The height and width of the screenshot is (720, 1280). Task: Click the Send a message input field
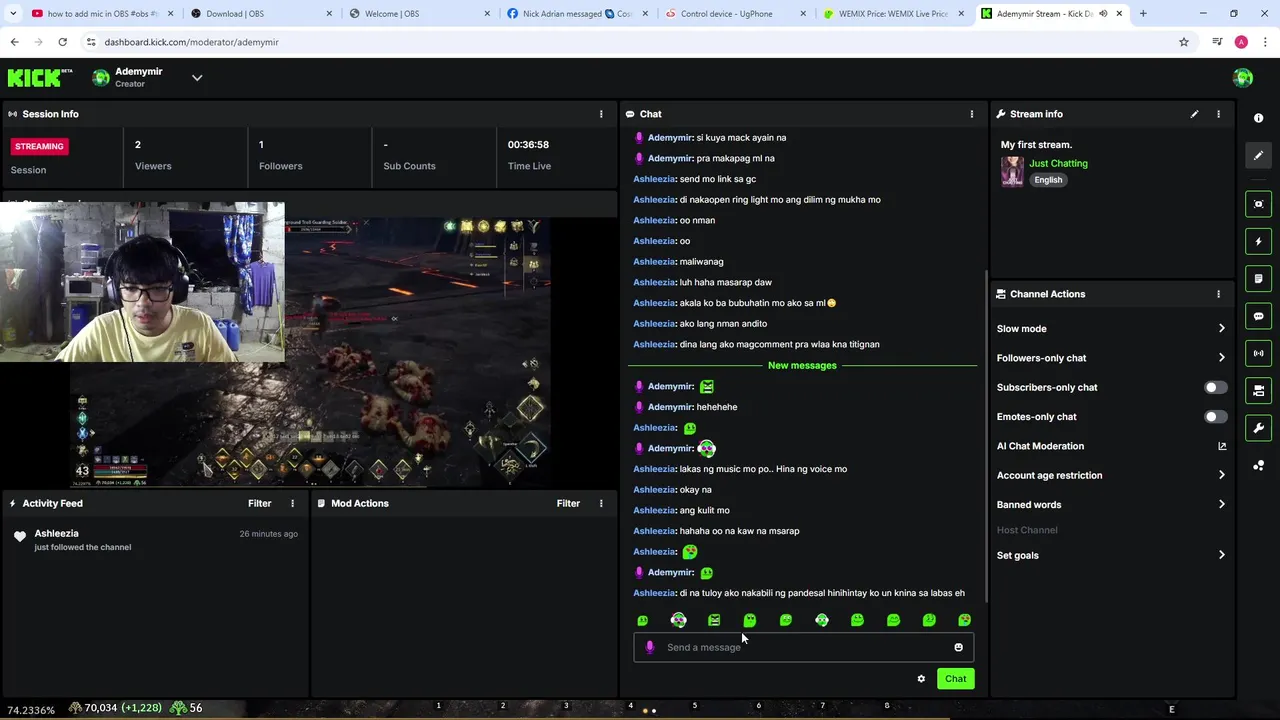[803, 647]
